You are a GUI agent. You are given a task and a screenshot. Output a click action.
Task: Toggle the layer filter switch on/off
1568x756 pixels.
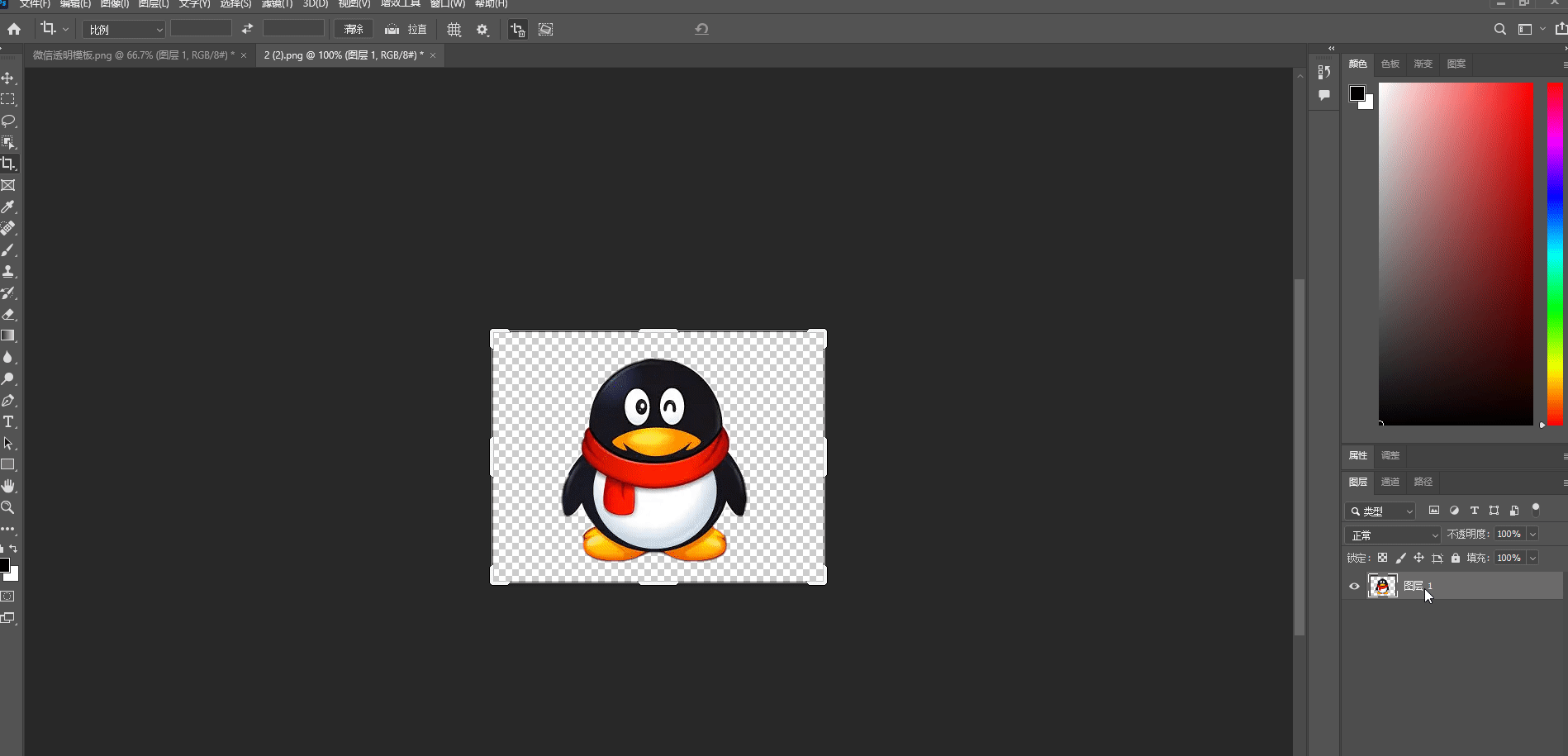point(1536,510)
